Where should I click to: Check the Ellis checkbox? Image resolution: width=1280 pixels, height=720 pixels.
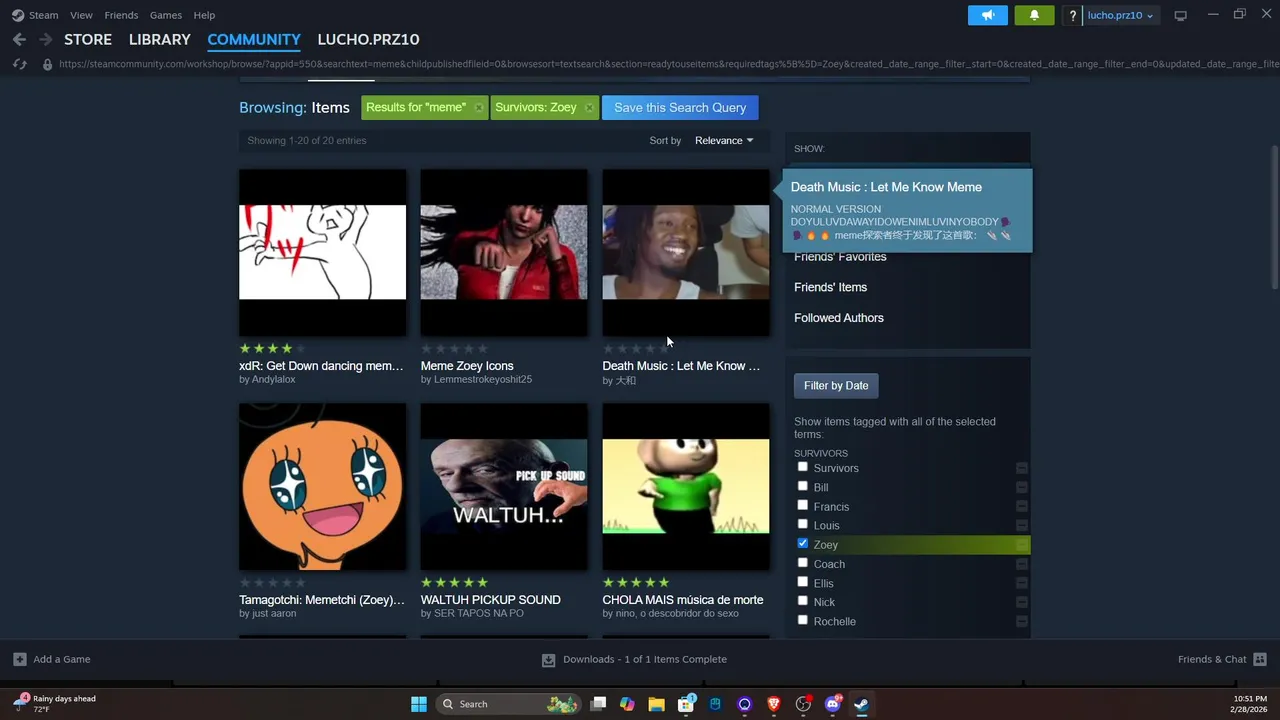tap(802, 582)
